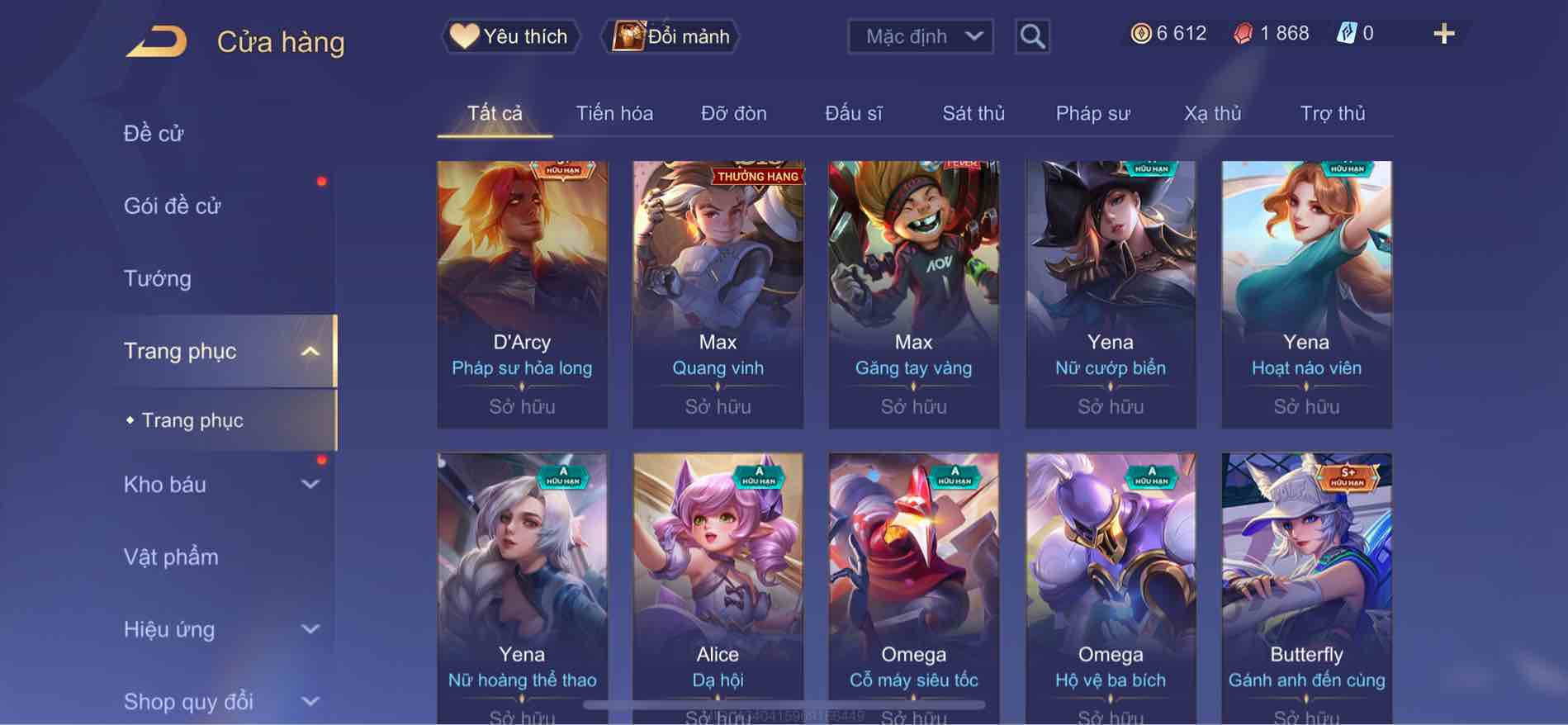Tap the golden back arrow icon

[x=156, y=41]
